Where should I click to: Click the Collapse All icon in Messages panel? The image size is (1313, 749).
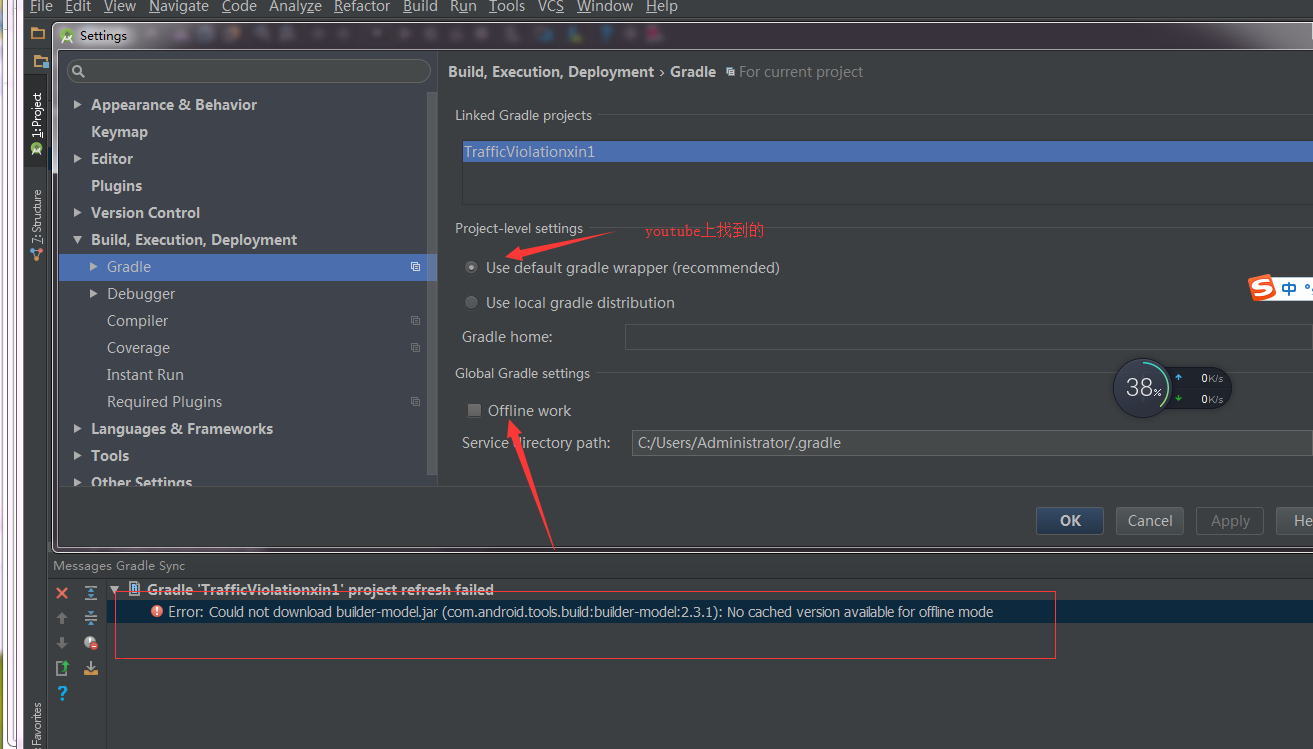pos(91,618)
